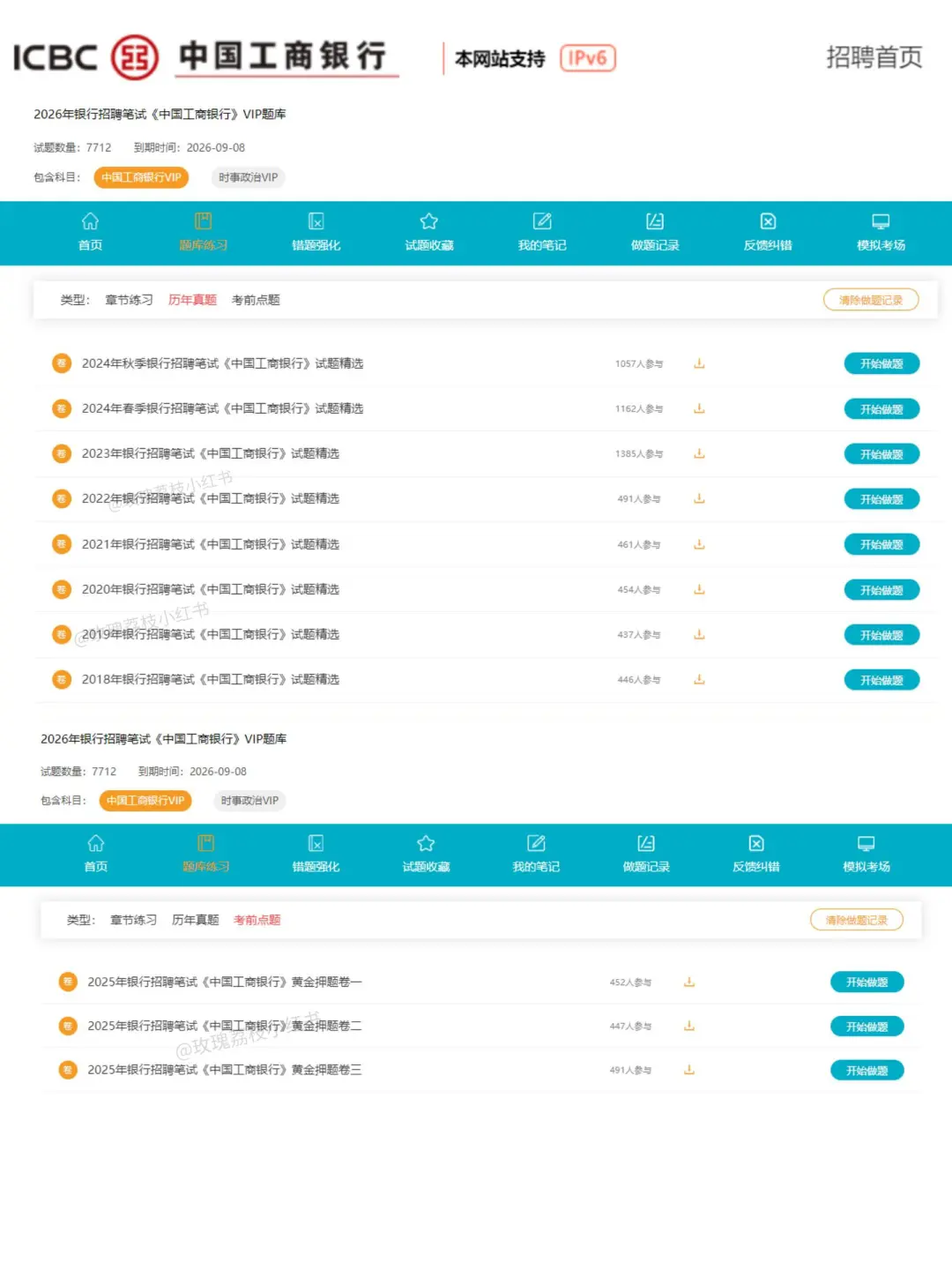This screenshot has height=1270, width=952.
Task: Start 2024年秋季 试题精选 with 开始做题
Action: click(881, 363)
